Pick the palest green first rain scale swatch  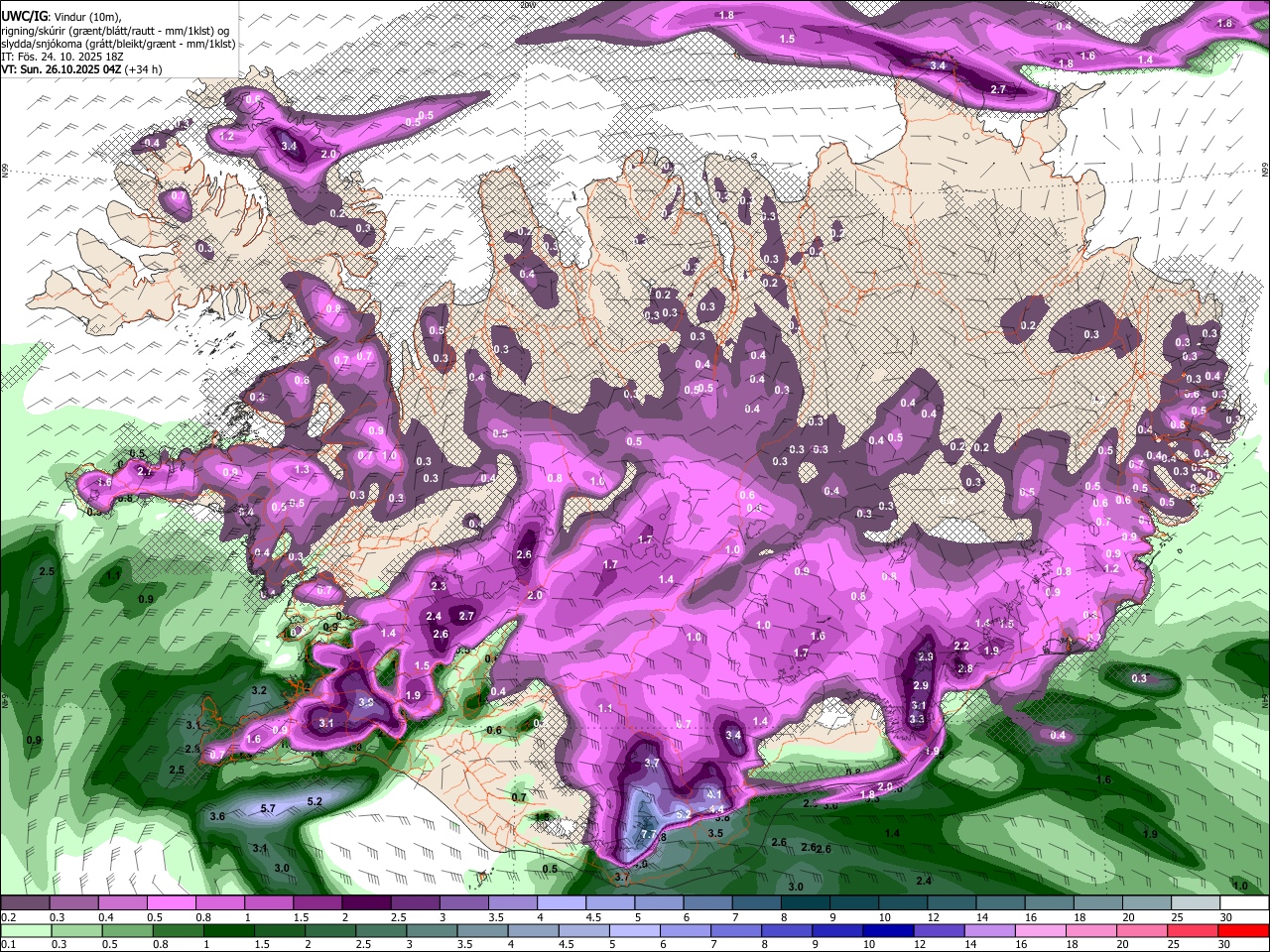pos(25,931)
